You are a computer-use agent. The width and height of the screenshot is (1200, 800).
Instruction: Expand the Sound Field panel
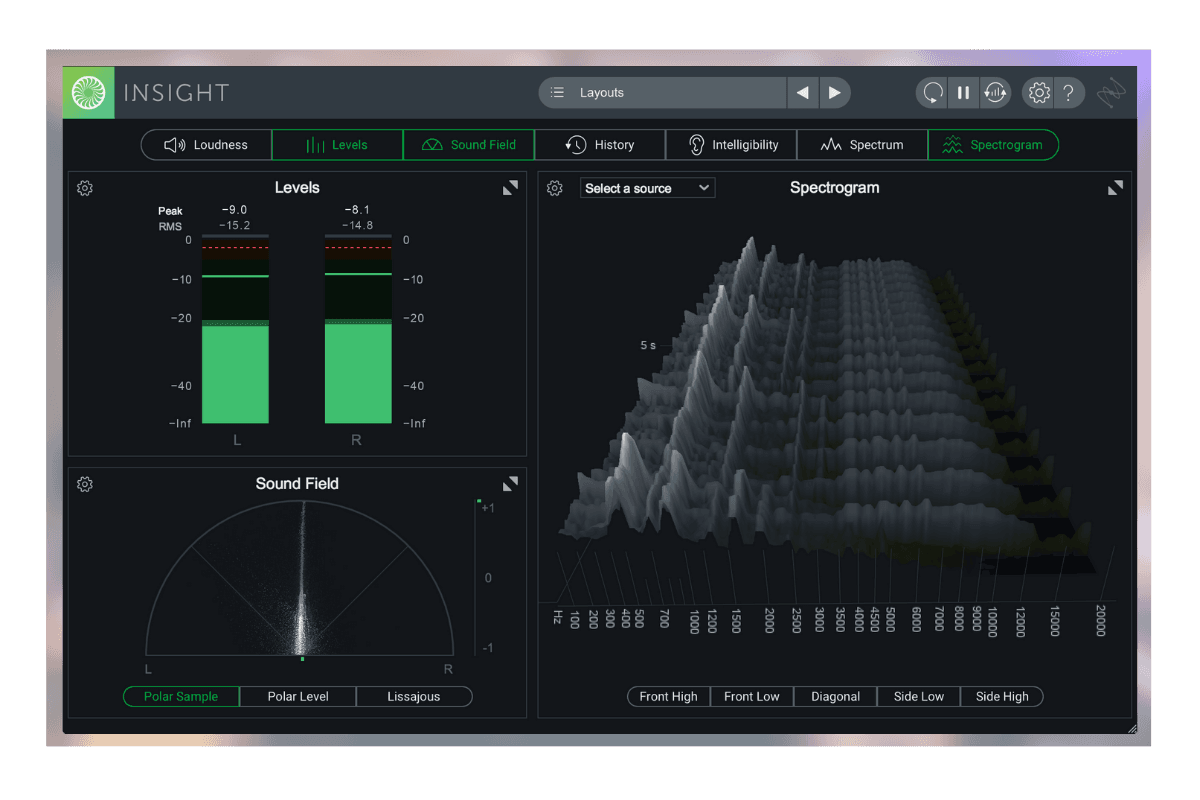click(x=510, y=484)
